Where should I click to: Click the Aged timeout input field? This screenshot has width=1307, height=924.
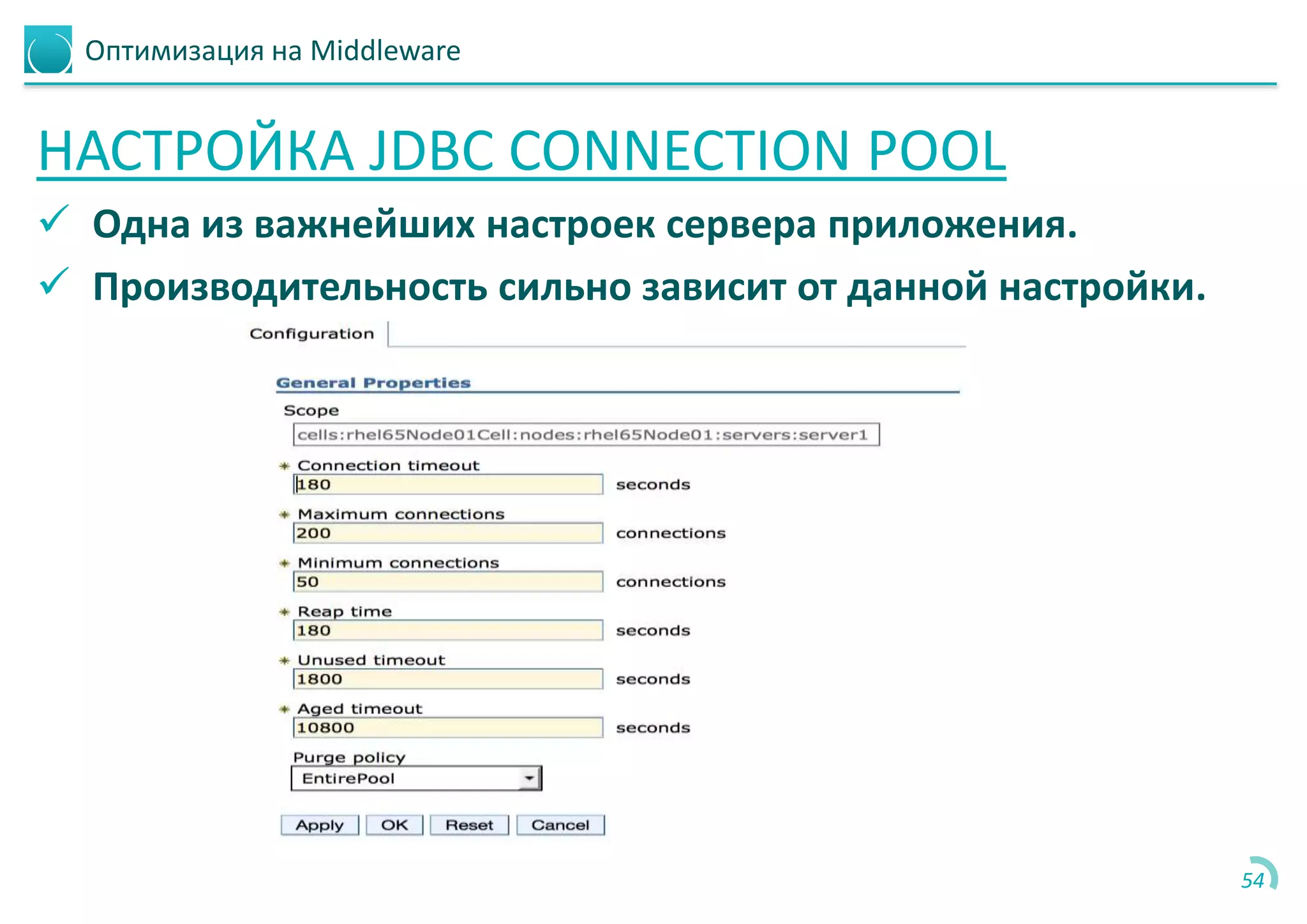point(448,727)
